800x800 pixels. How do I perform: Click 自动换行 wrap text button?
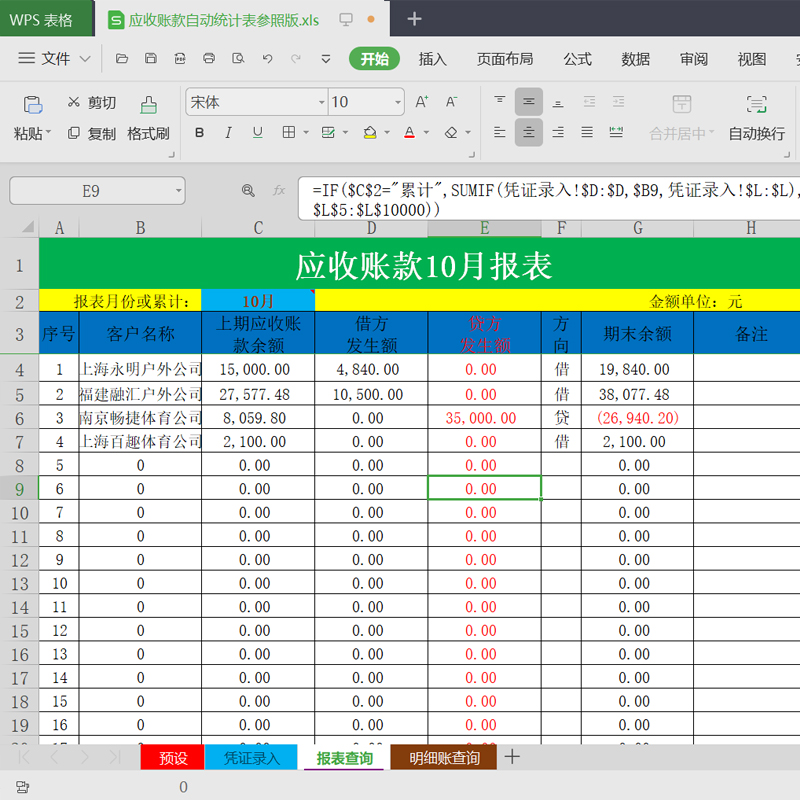757,118
